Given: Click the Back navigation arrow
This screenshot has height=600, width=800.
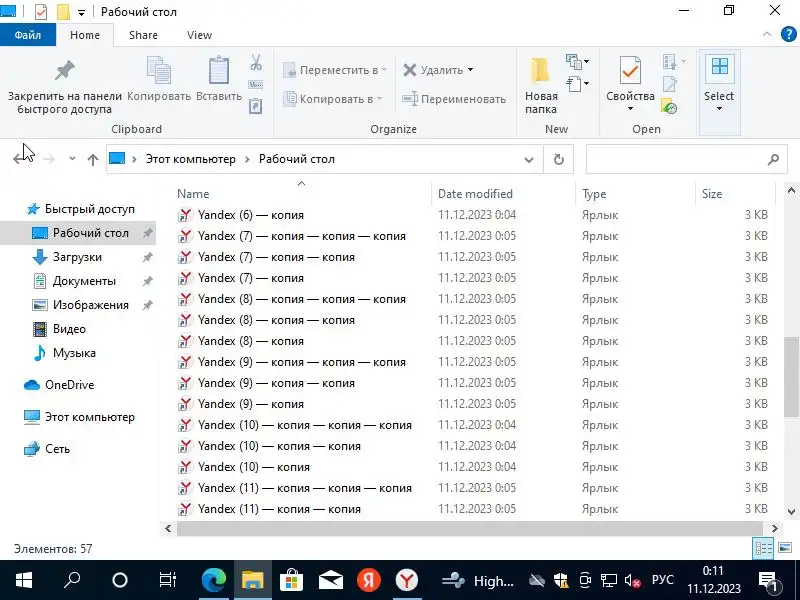Looking at the screenshot, I should point(20,159).
